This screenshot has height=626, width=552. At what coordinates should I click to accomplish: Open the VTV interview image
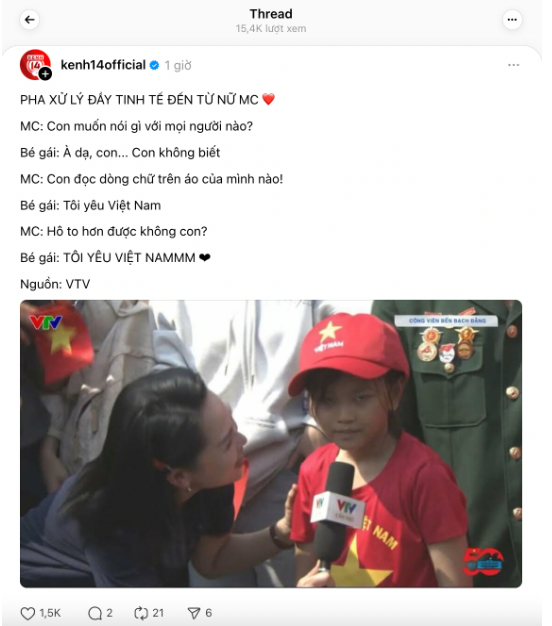(271, 444)
